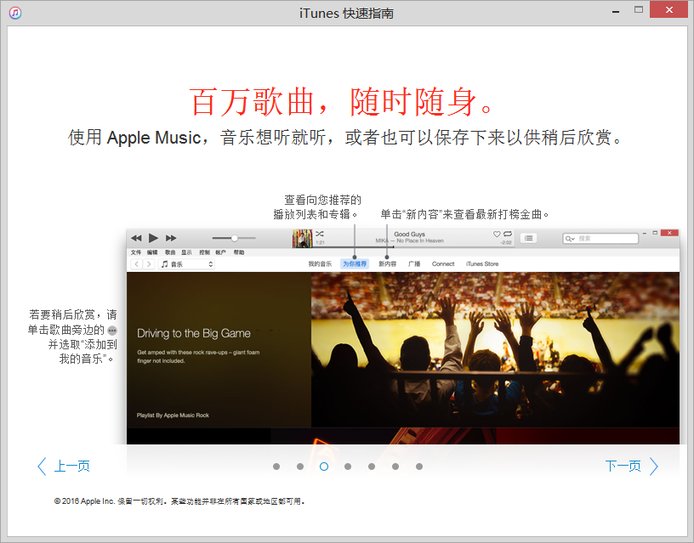Jump to the sixth guide page dot
Image resolution: width=694 pixels, height=543 pixels.
(x=396, y=466)
